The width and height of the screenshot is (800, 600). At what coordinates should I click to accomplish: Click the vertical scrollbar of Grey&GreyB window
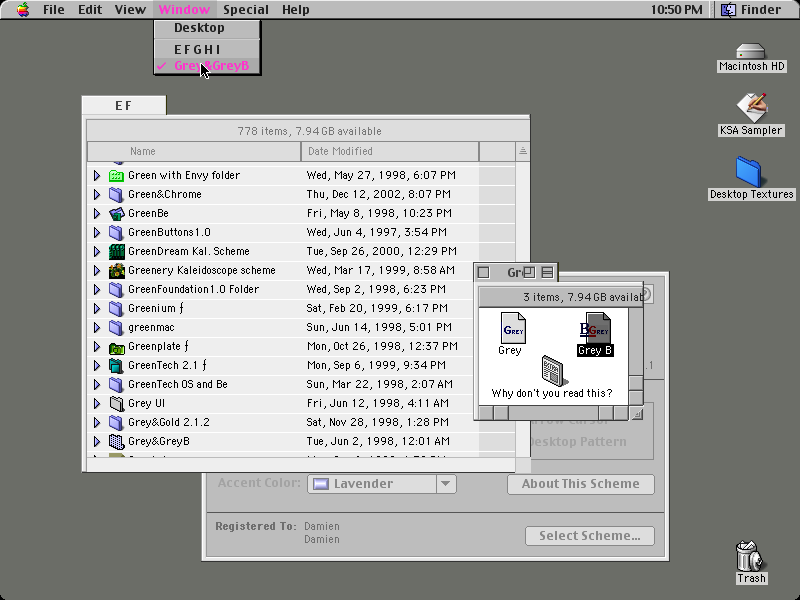(636, 356)
